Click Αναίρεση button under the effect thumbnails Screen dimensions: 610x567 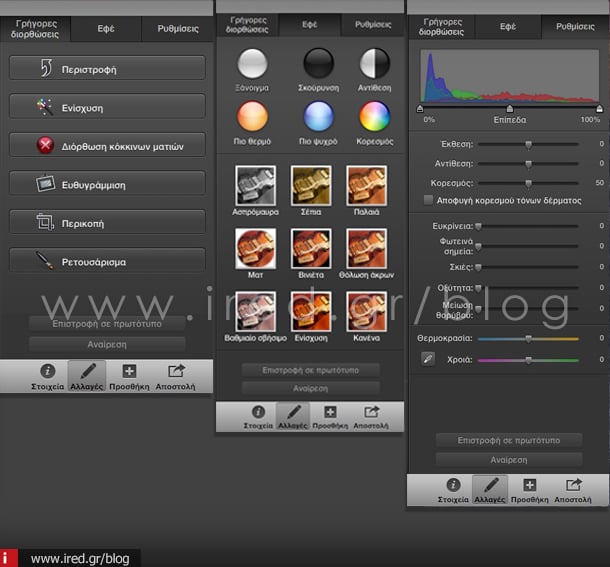pyautogui.click(x=310, y=388)
